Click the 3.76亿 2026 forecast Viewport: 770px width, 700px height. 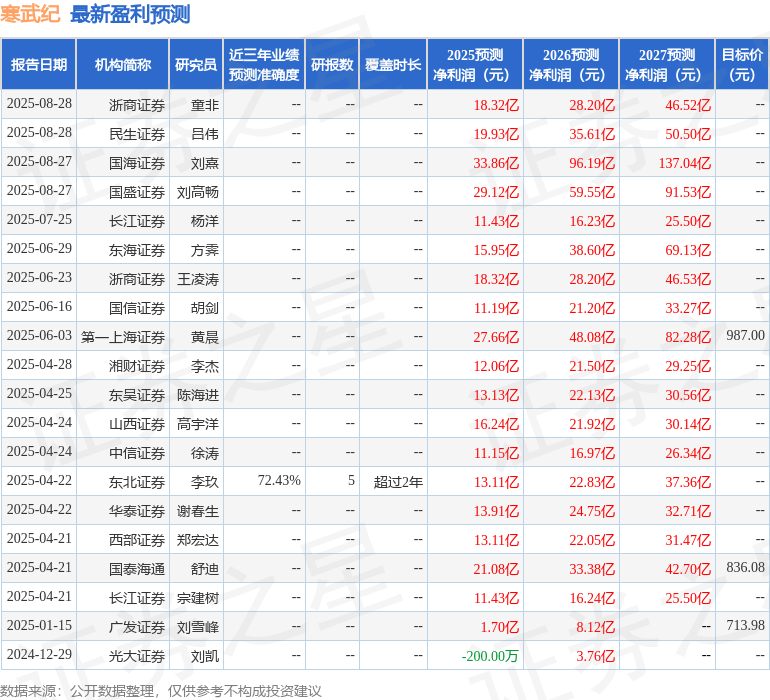click(x=595, y=656)
